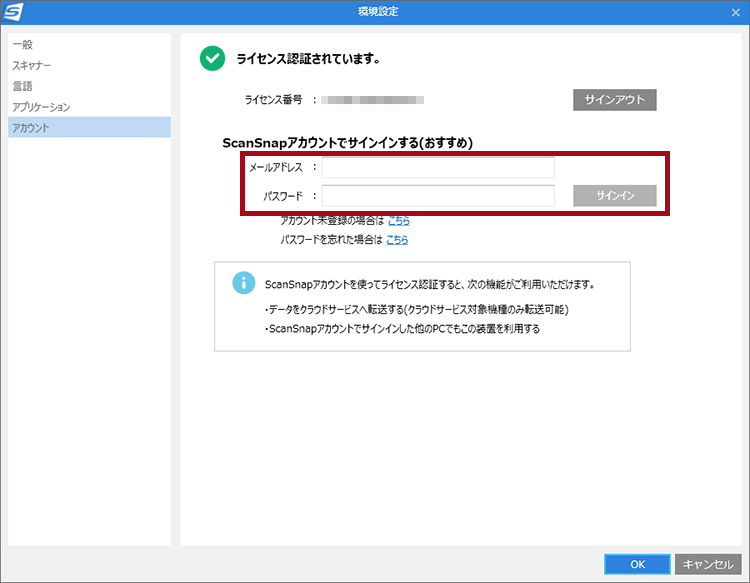This screenshot has width=750, height=583.
Task: Open the こちら link for forgotten password
Action: [397, 240]
